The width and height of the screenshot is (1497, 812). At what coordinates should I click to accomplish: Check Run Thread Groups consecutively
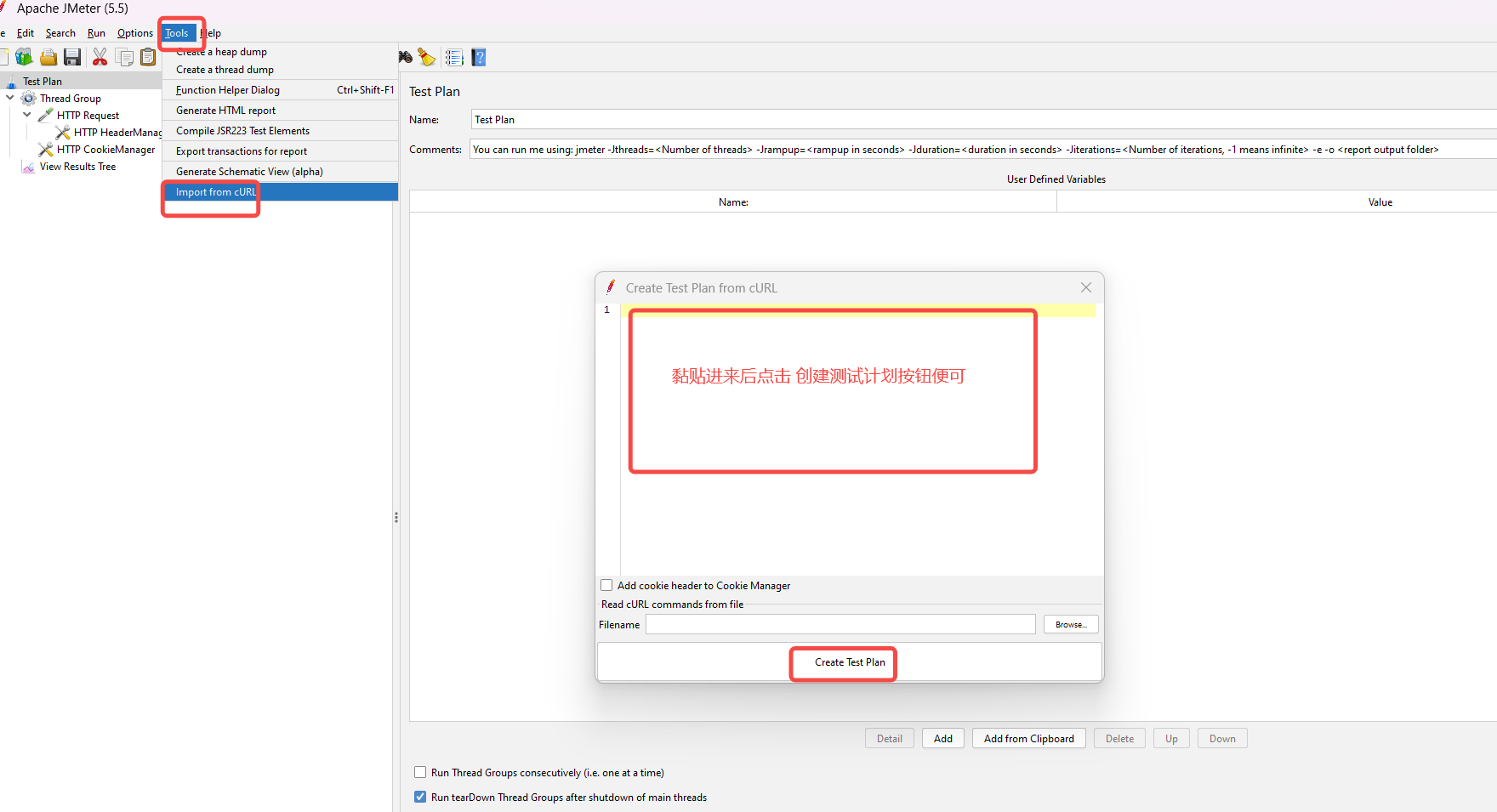pyautogui.click(x=420, y=772)
